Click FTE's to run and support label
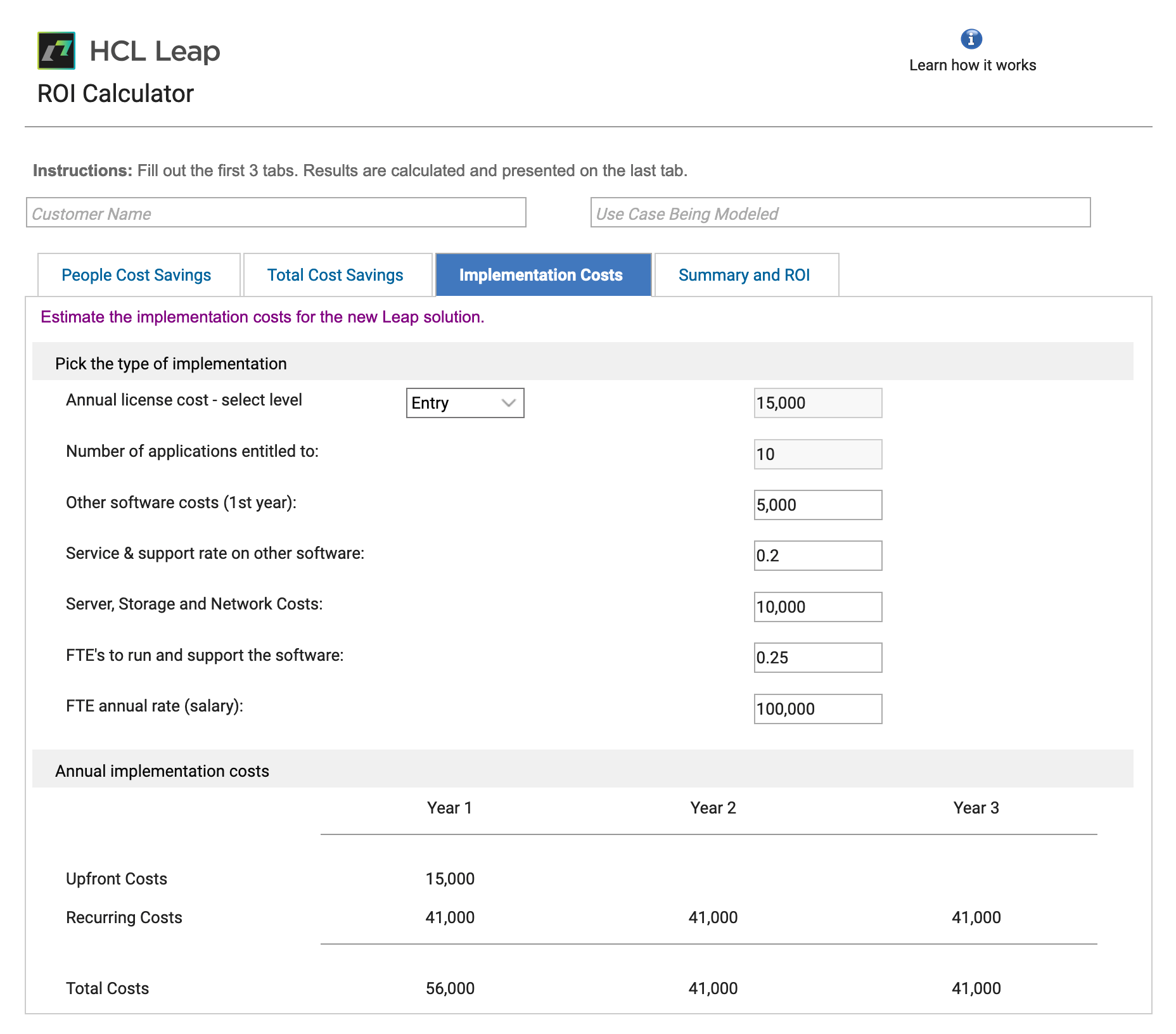The width and height of the screenshot is (1176, 1034). coord(205,655)
